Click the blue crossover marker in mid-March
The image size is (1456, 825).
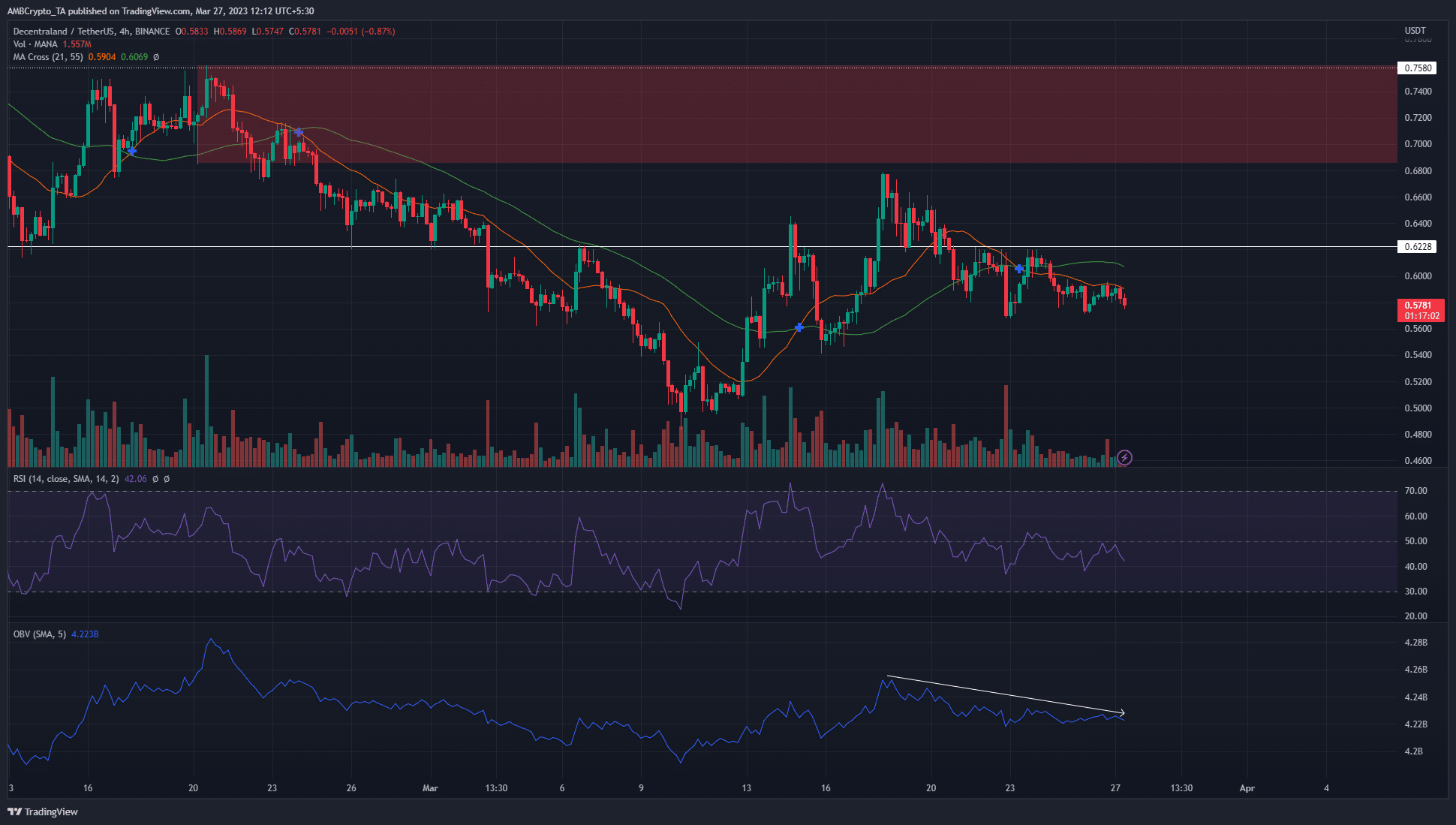[799, 327]
